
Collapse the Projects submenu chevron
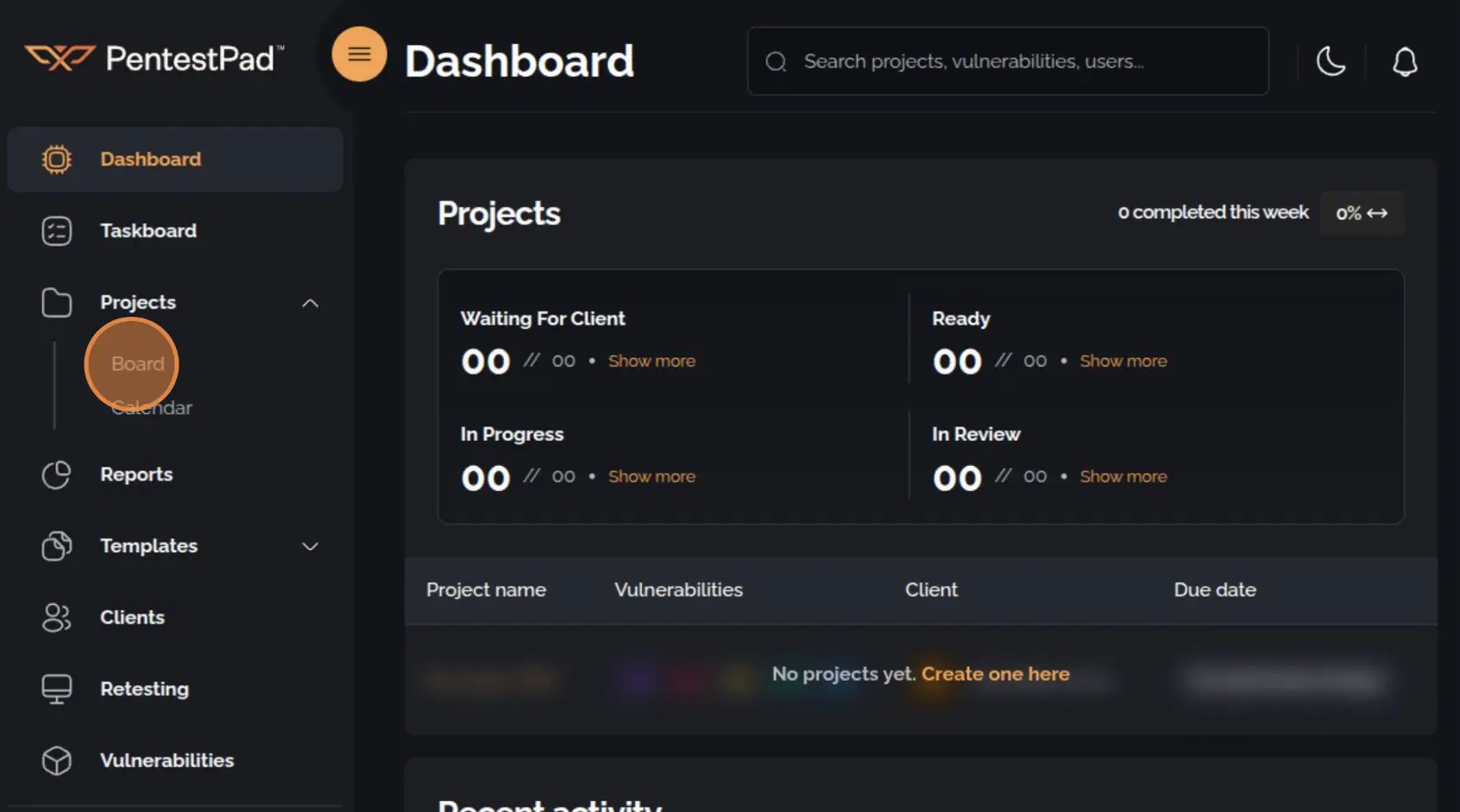coord(310,302)
